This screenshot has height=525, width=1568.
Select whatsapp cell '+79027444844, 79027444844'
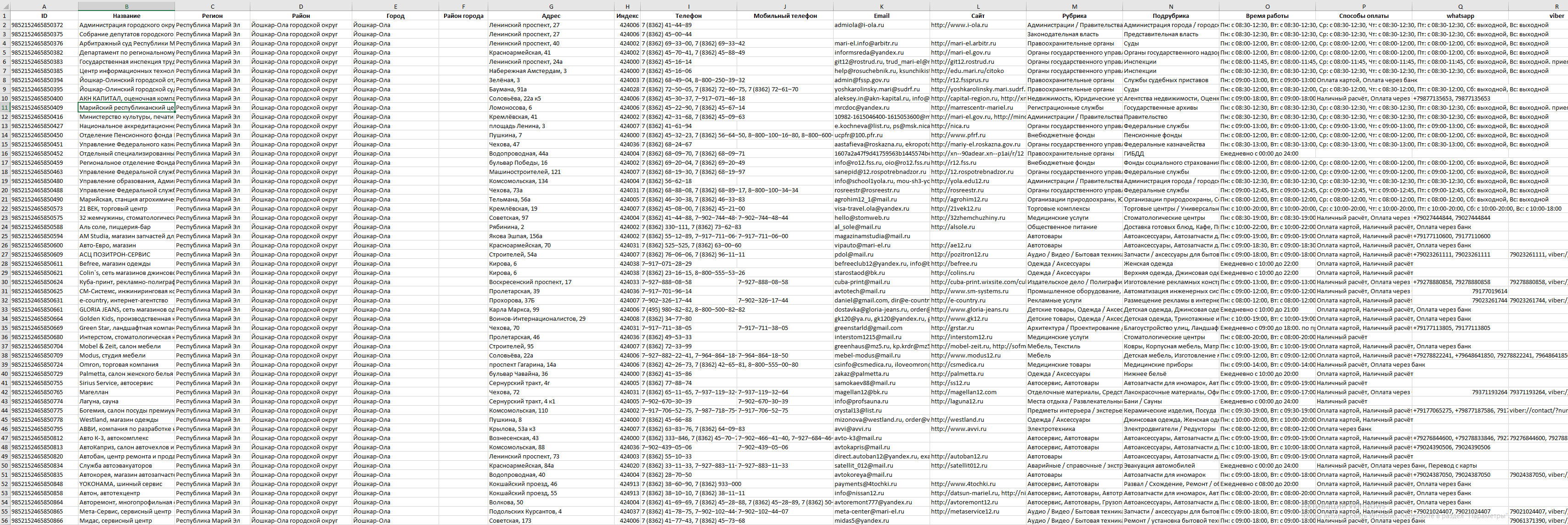(x=1460, y=218)
